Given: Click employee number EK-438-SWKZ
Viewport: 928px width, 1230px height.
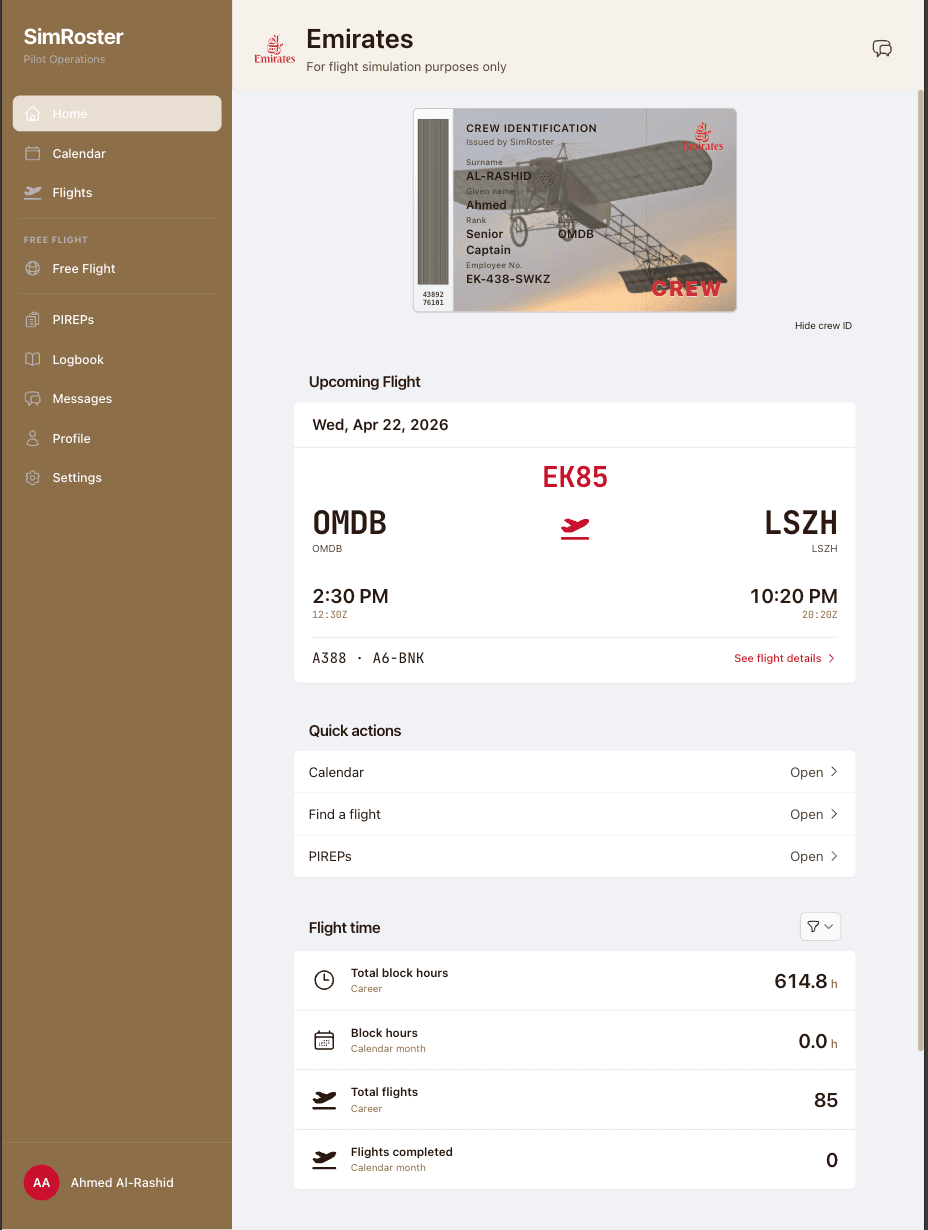Looking at the screenshot, I should tap(508, 280).
